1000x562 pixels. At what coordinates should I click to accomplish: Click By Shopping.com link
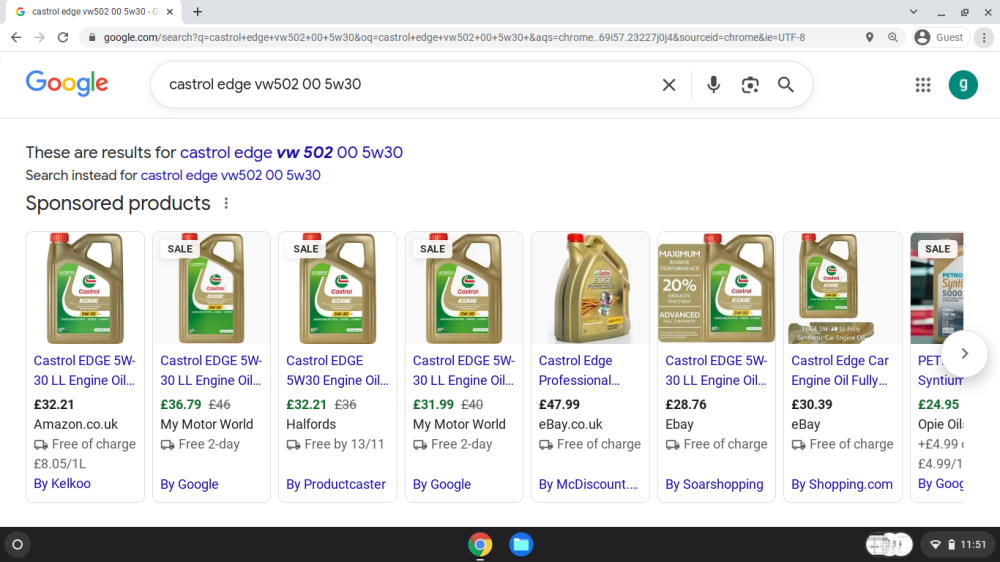(x=842, y=484)
